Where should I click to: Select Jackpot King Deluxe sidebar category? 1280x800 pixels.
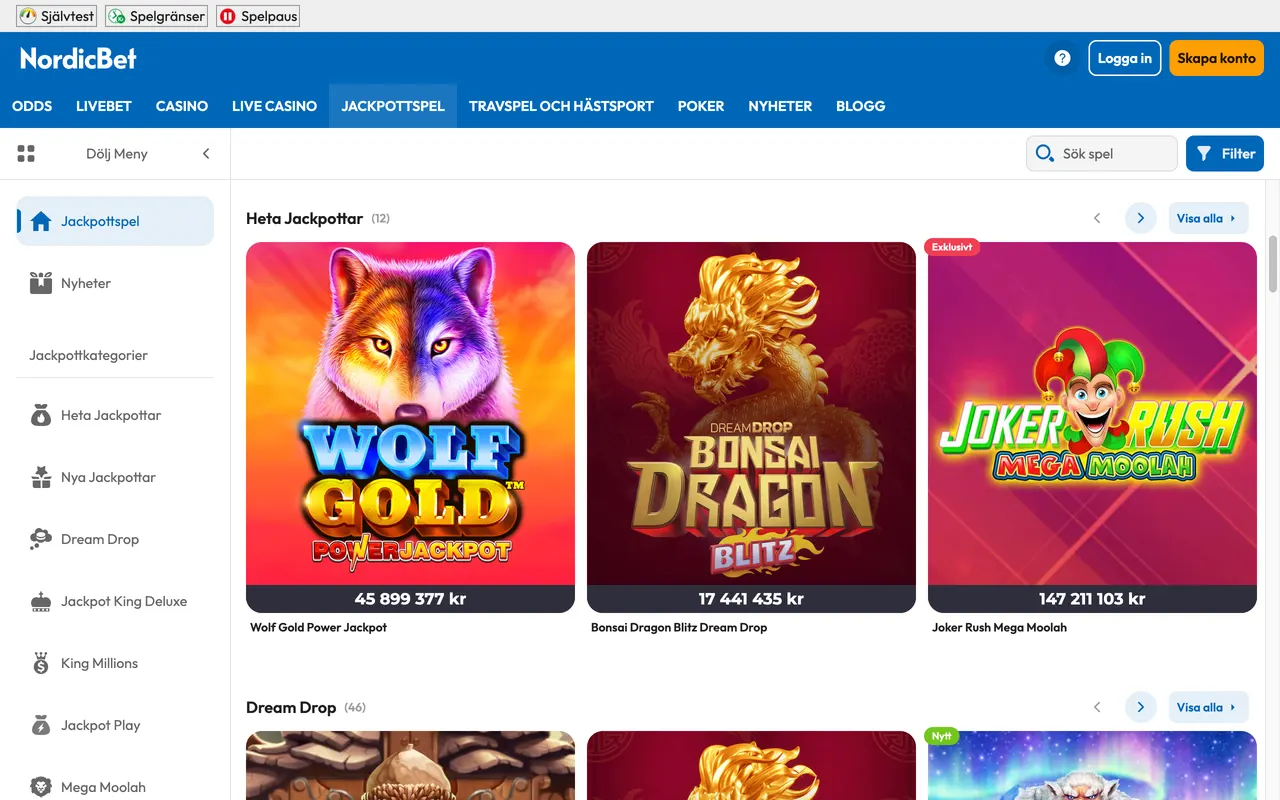tap(115, 601)
